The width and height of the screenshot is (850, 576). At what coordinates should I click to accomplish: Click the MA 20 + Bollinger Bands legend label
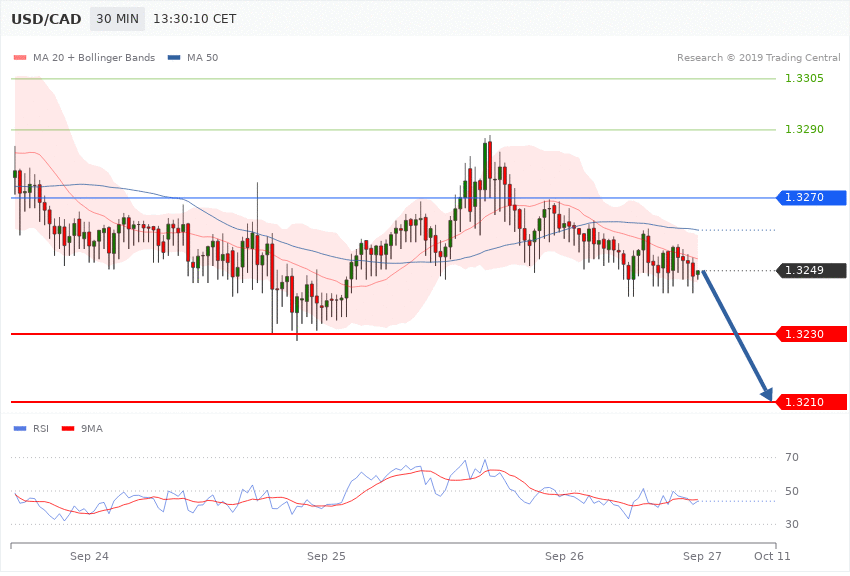coord(94,57)
